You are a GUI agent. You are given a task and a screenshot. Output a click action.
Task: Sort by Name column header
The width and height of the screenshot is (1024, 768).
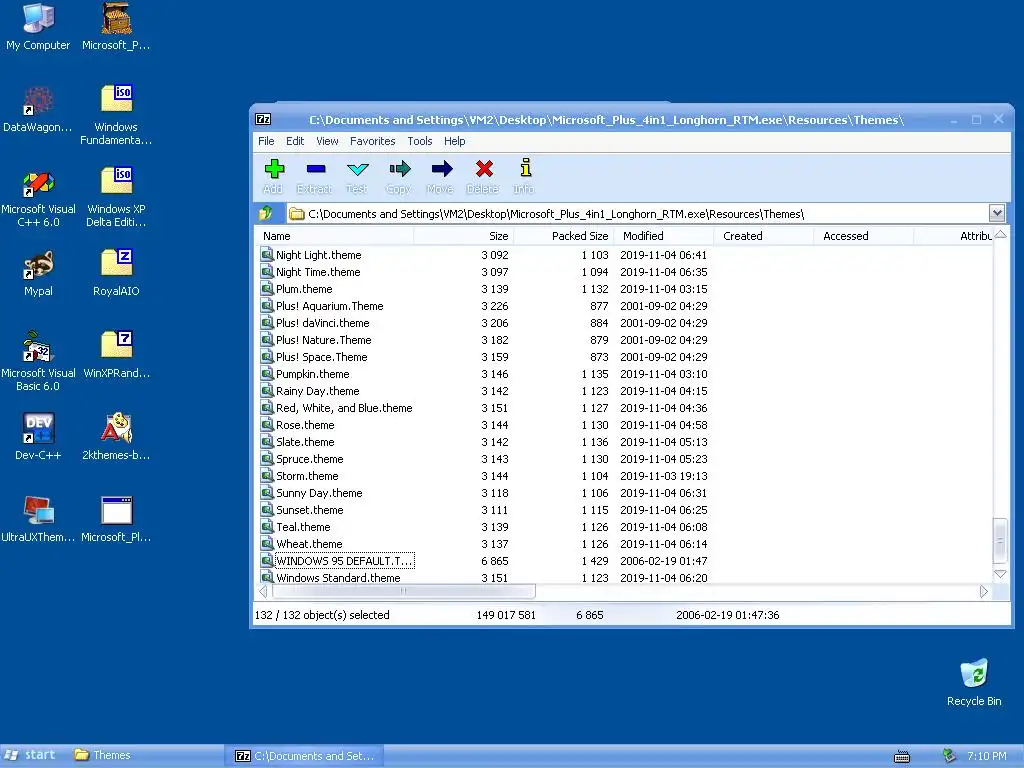[x=334, y=236]
